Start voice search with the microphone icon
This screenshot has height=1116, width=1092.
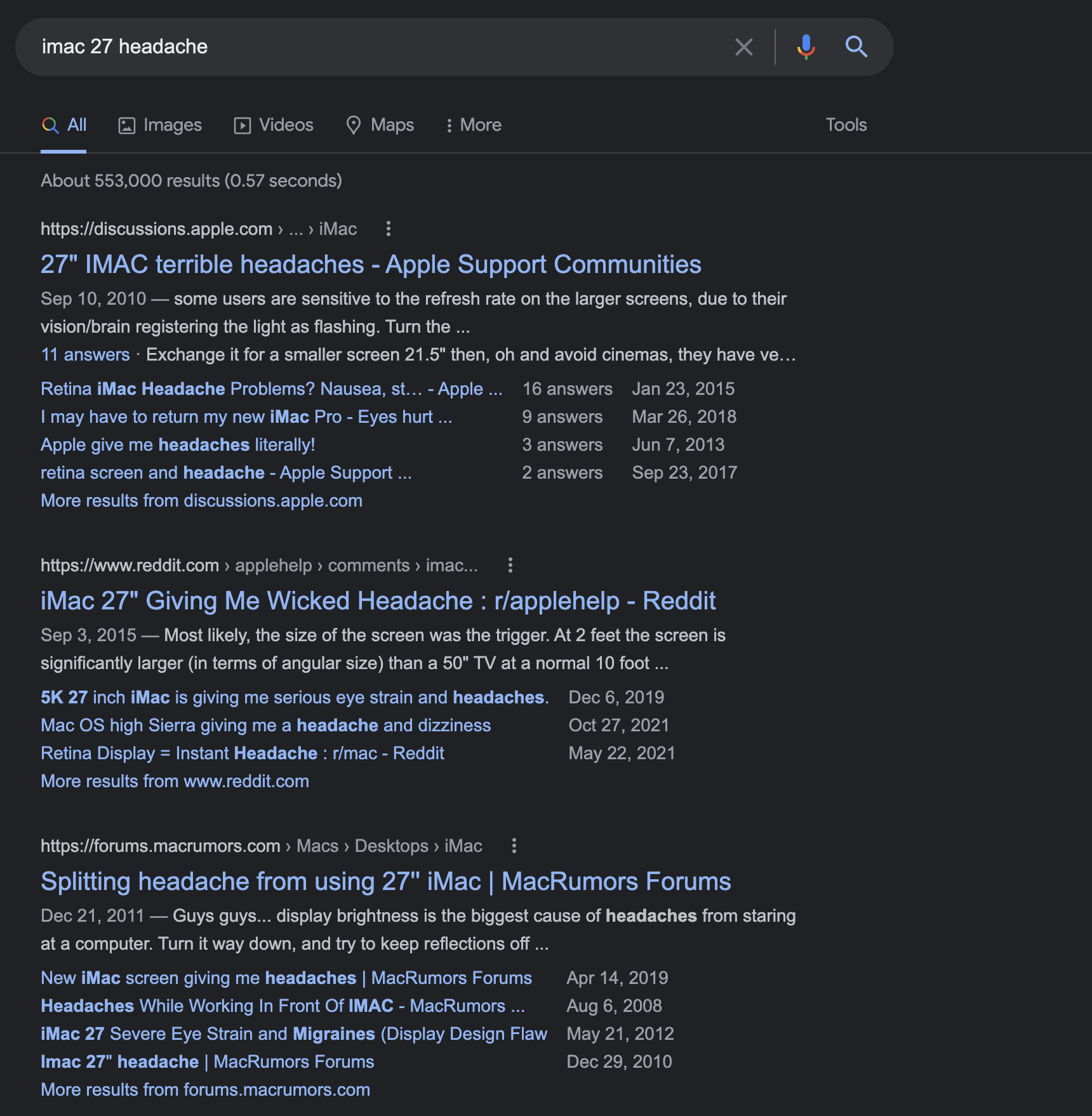806,47
